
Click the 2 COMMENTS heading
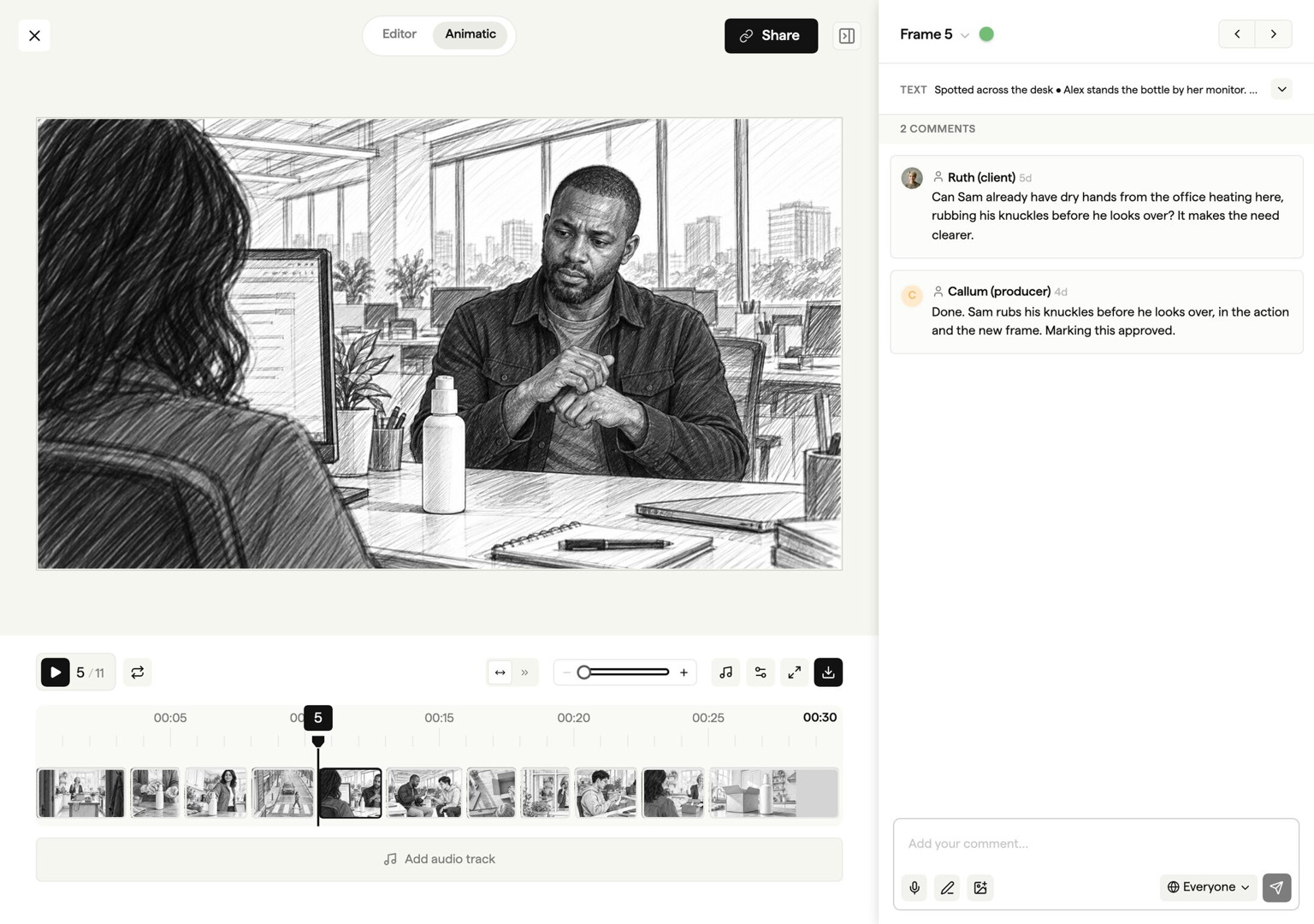pos(938,128)
